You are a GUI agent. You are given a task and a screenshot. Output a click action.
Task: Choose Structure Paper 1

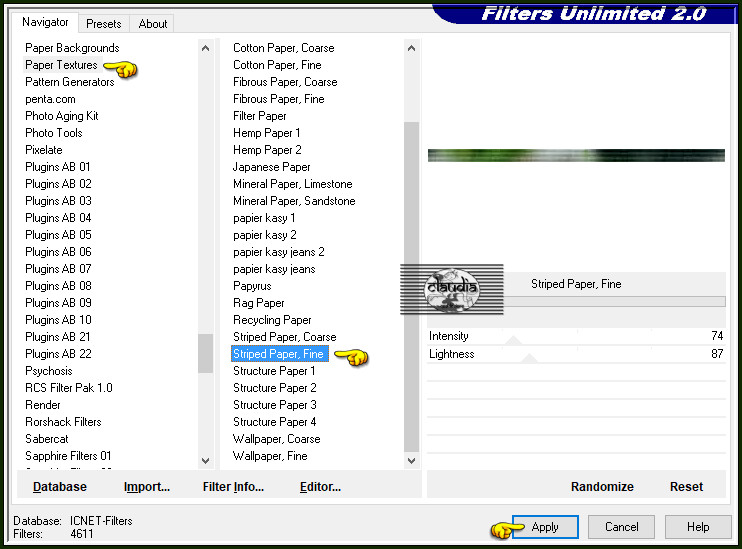(x=274, y=371)
